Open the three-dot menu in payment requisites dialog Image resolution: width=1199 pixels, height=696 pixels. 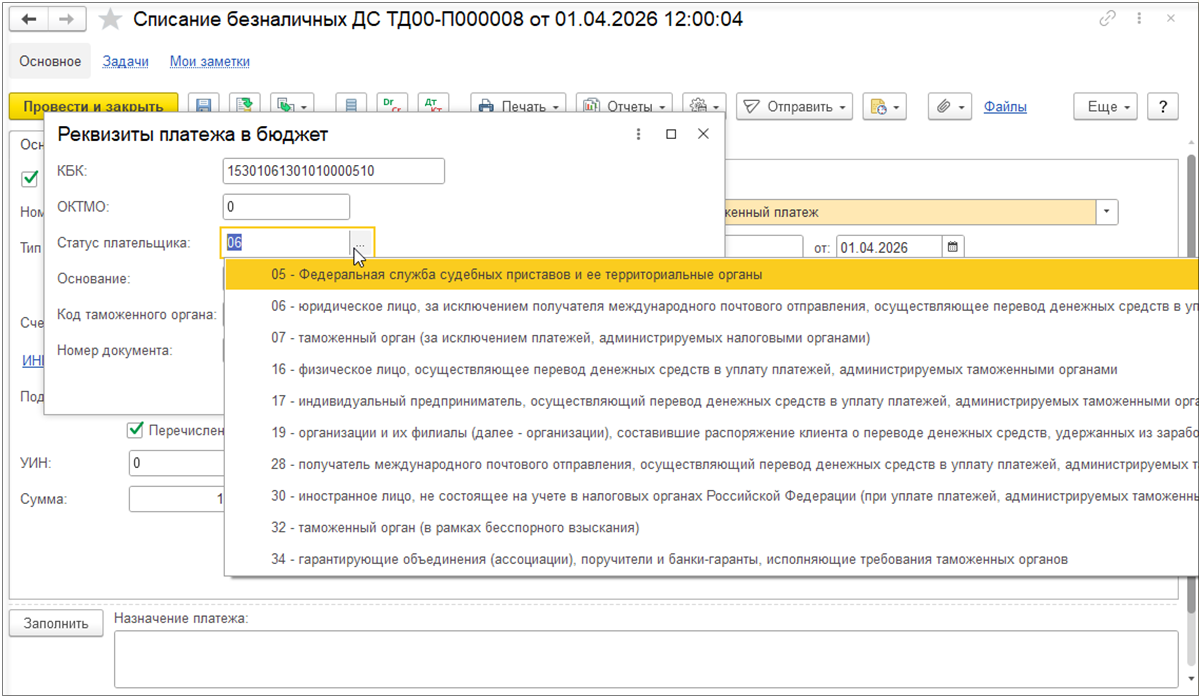(x=638, y=134)
